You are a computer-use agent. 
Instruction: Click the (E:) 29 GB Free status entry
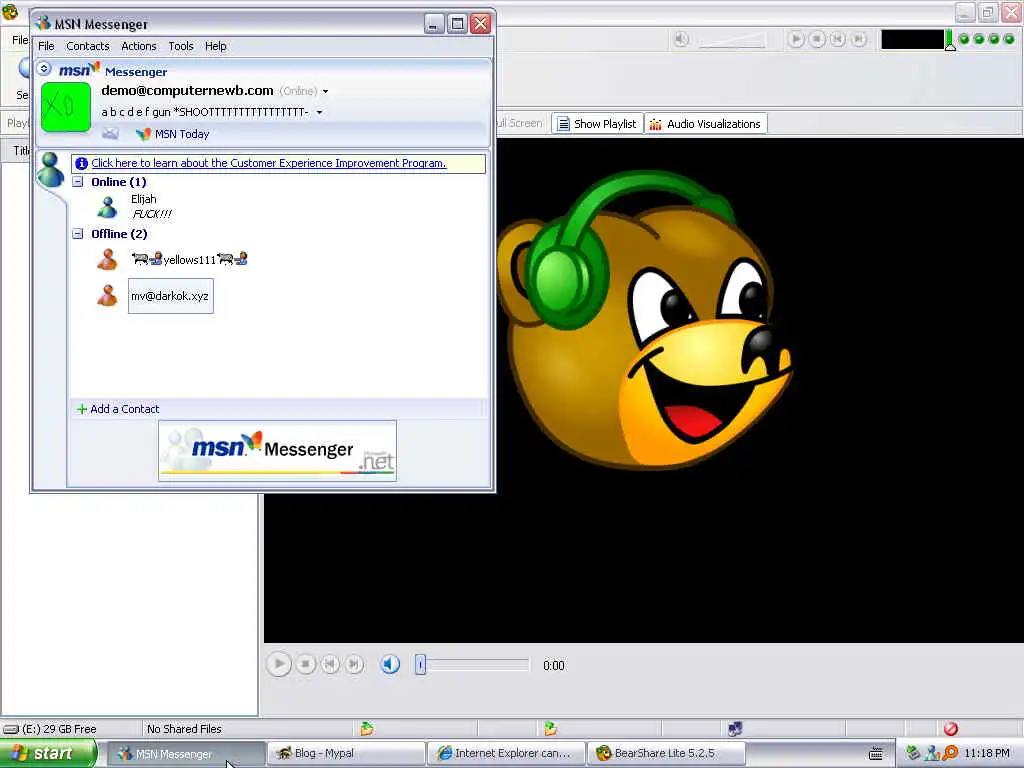pyautogui.click(x=50, y=729)
